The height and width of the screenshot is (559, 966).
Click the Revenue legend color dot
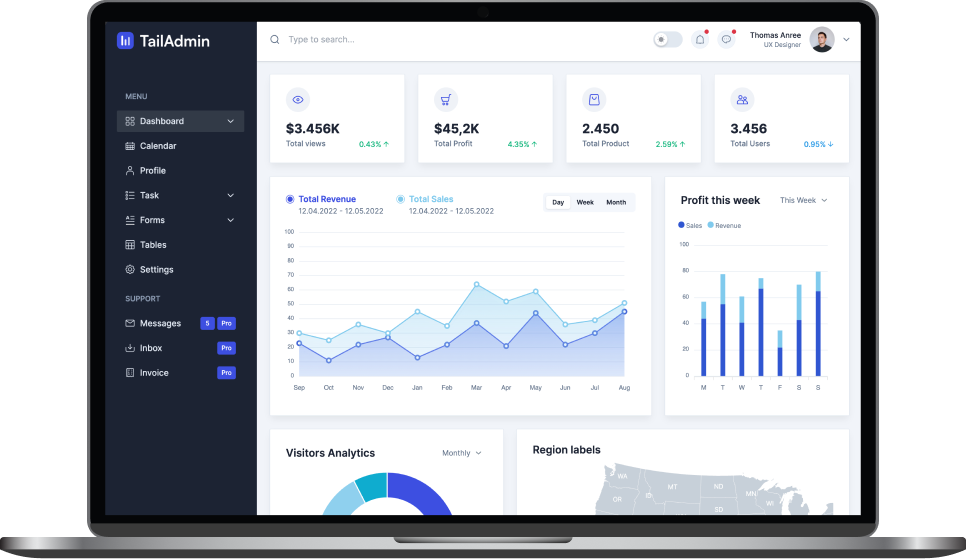[x=710, y=225]
